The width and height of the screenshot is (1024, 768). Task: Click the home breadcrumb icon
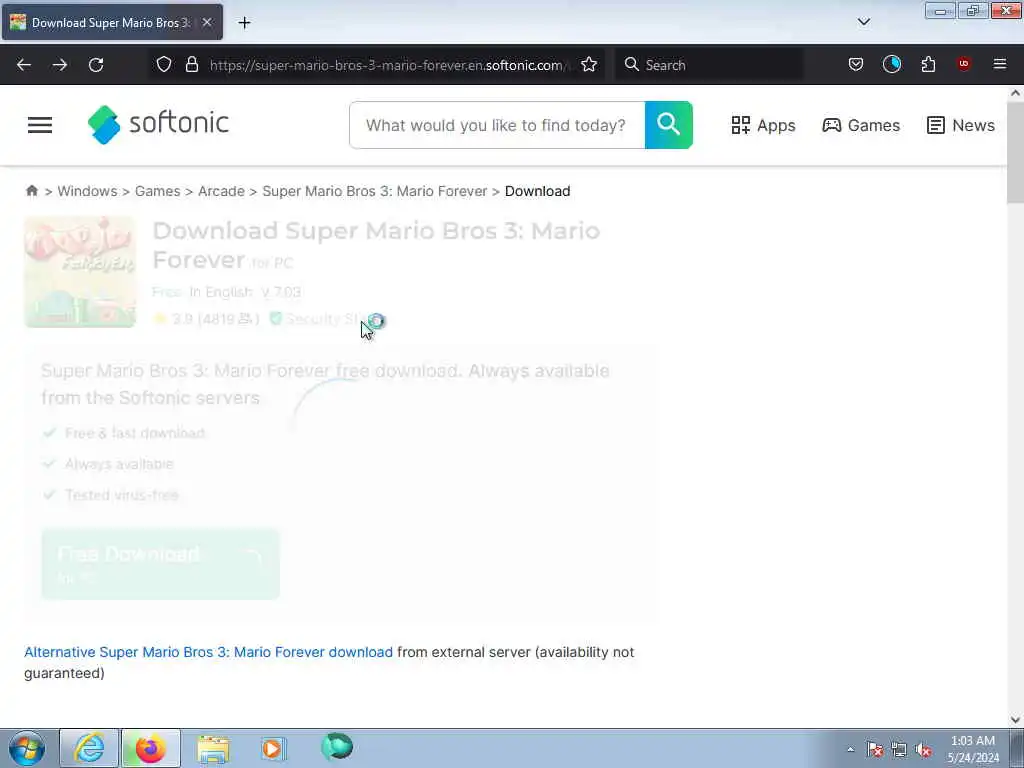click(x=31, y=191)
